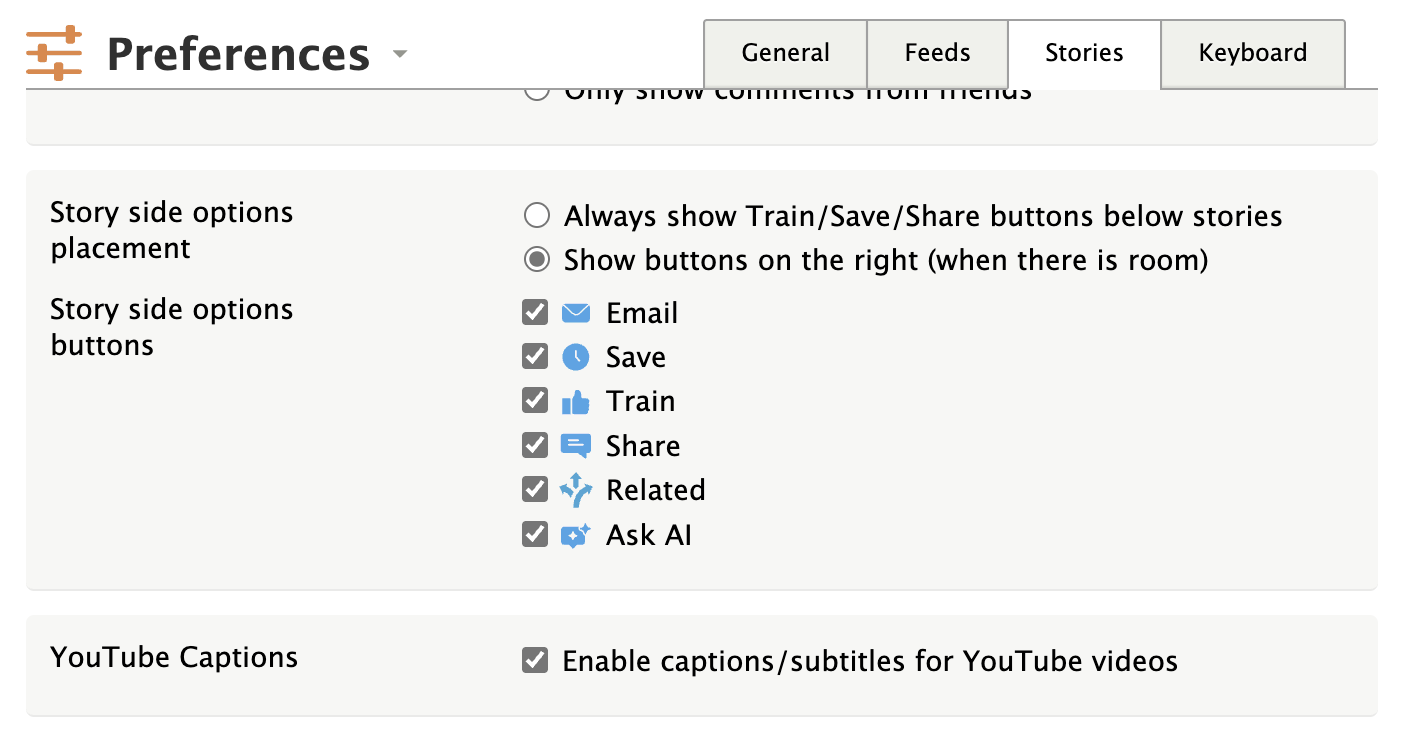Viewport: 1404px width, 730px height.
Task: Select the Stories tab
Action: pos(1084,53)
